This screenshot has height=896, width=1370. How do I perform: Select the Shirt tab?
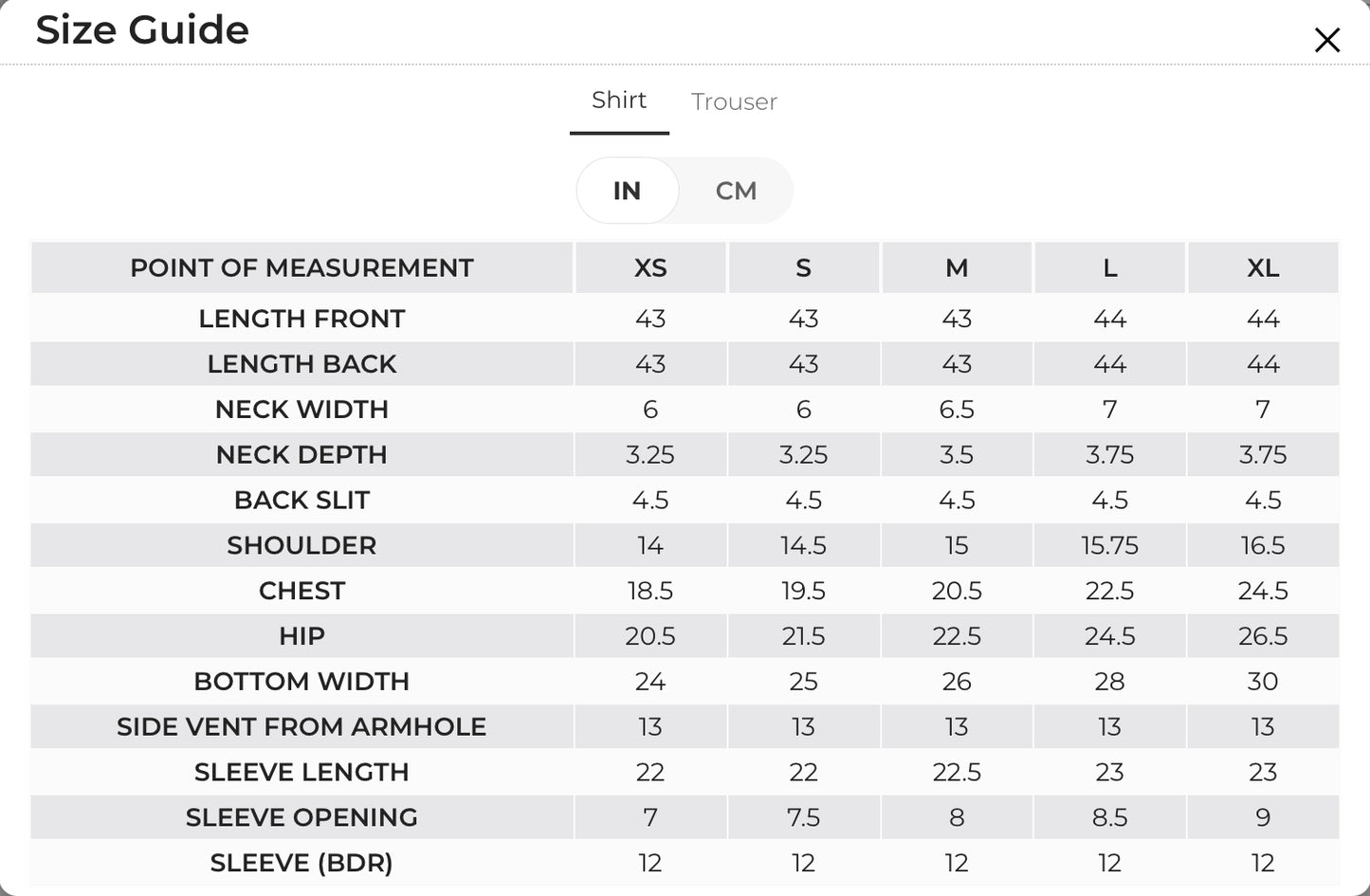[x=619, y=100]
